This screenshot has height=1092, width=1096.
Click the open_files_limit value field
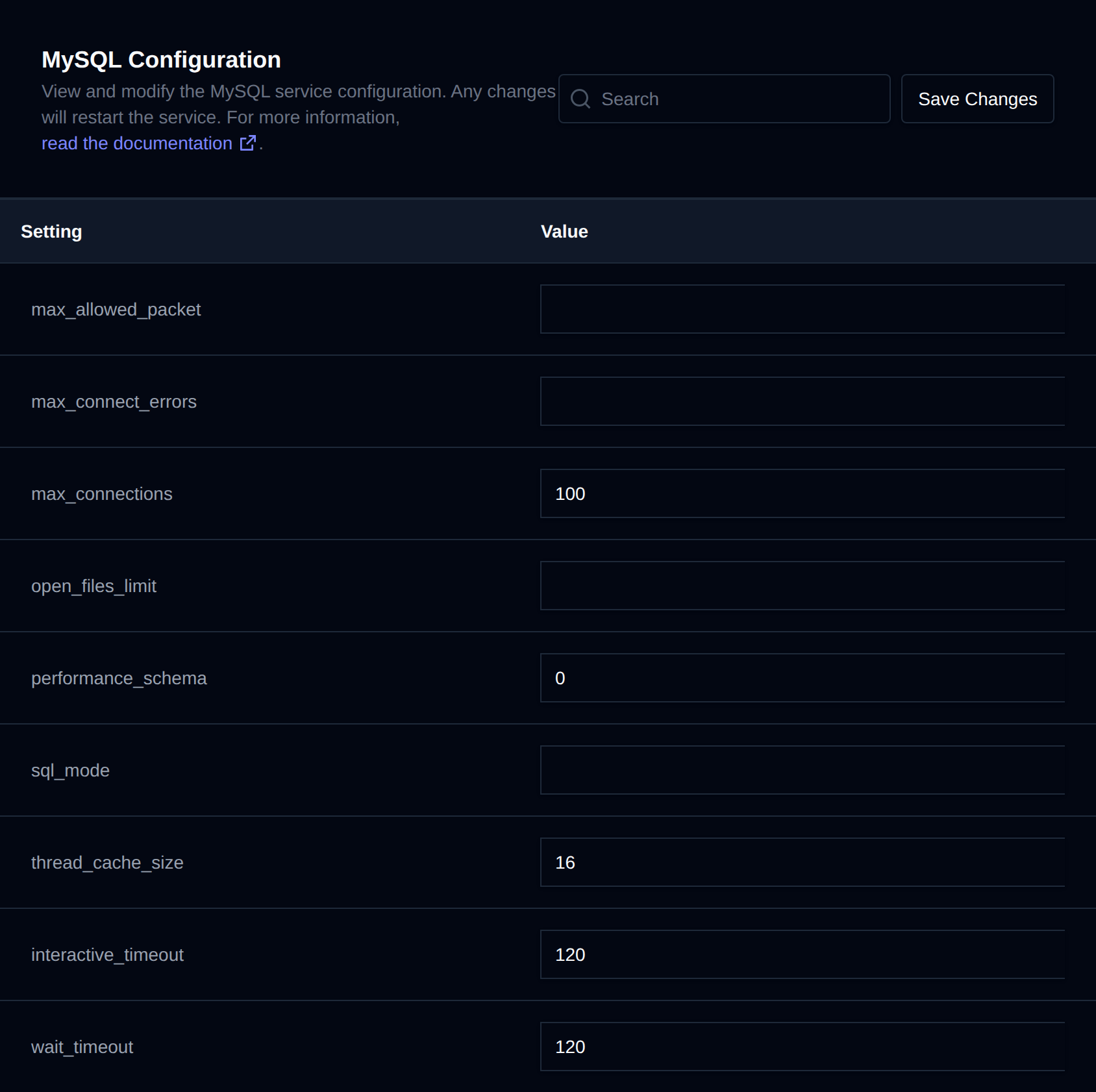803,586
